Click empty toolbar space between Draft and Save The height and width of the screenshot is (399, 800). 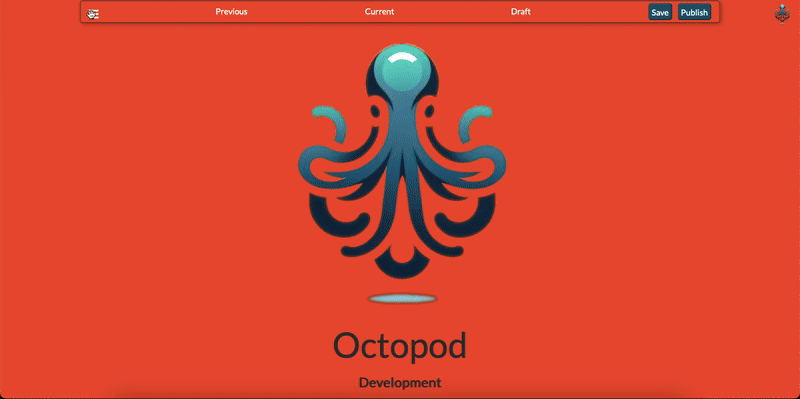coord(589,12)
